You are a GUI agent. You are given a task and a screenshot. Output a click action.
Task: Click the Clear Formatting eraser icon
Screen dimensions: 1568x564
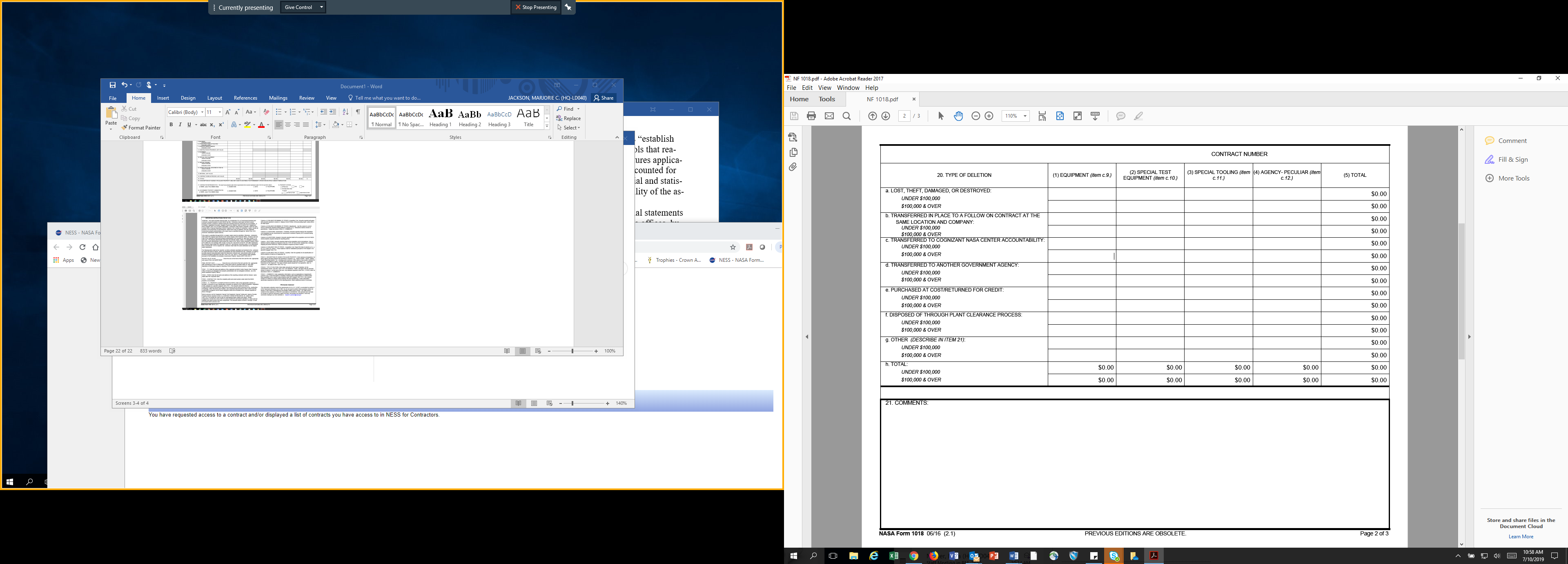click(x=266, y=112)
